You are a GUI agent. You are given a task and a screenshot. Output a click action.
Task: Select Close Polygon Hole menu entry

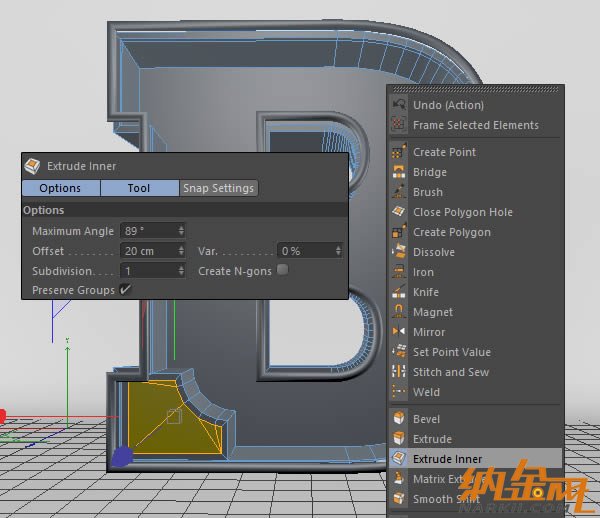(x=476, y=212)
